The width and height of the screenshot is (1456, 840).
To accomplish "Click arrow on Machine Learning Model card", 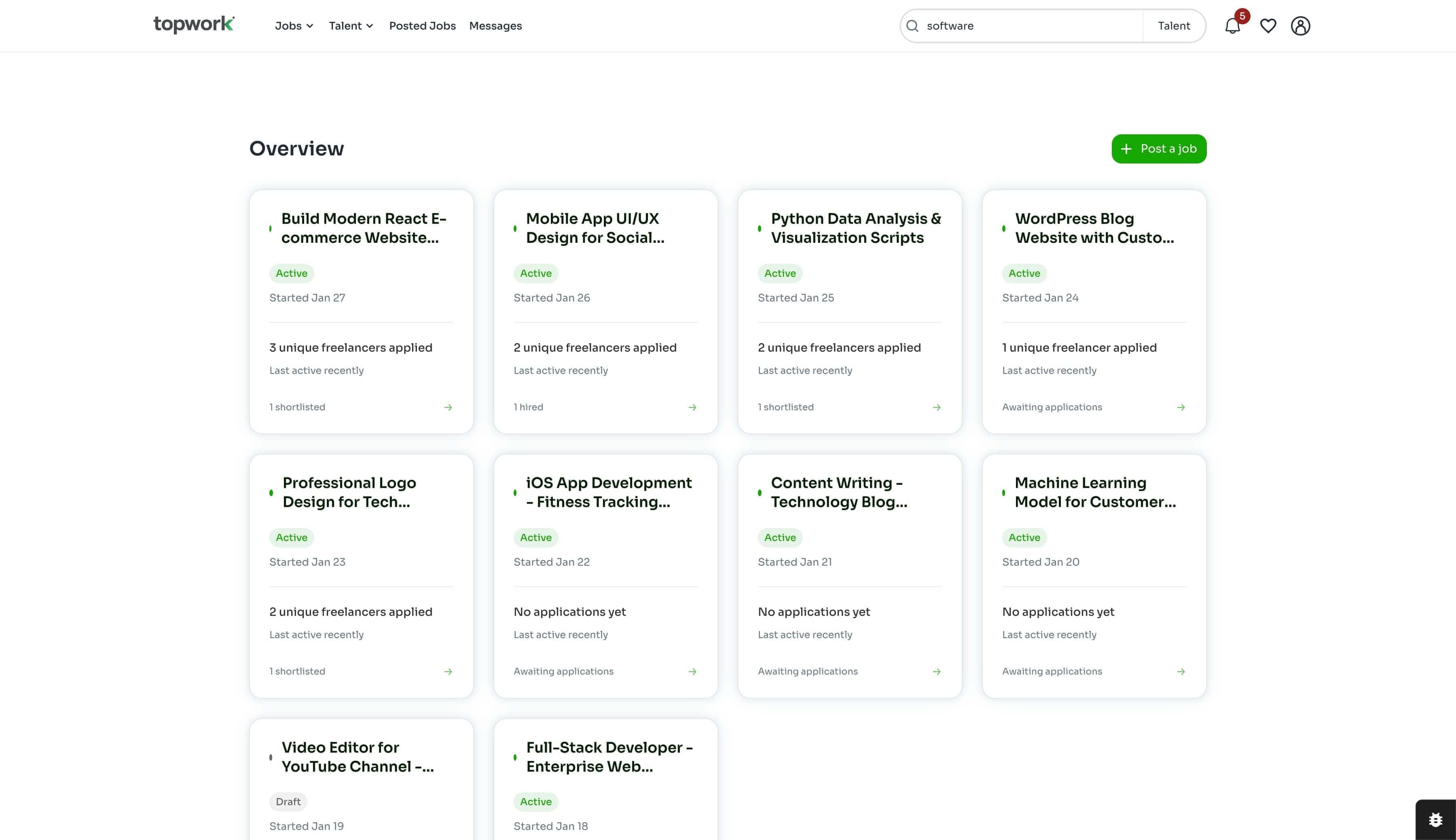I will 1180,672.
